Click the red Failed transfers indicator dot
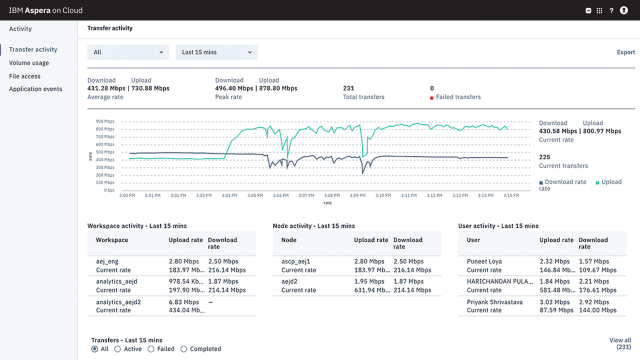The height and width of the screenshot is (360, 640). click(431, 98)
